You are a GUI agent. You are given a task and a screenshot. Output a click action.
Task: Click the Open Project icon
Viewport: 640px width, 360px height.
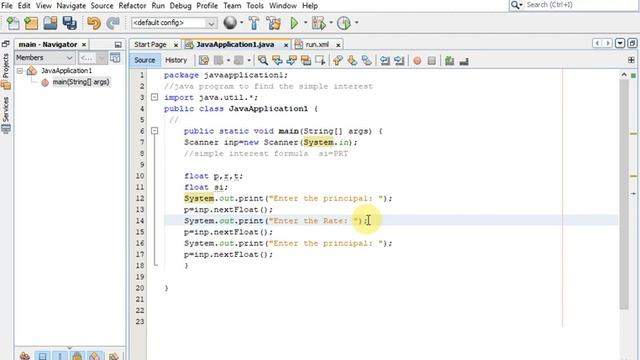(x=50, y=23)
